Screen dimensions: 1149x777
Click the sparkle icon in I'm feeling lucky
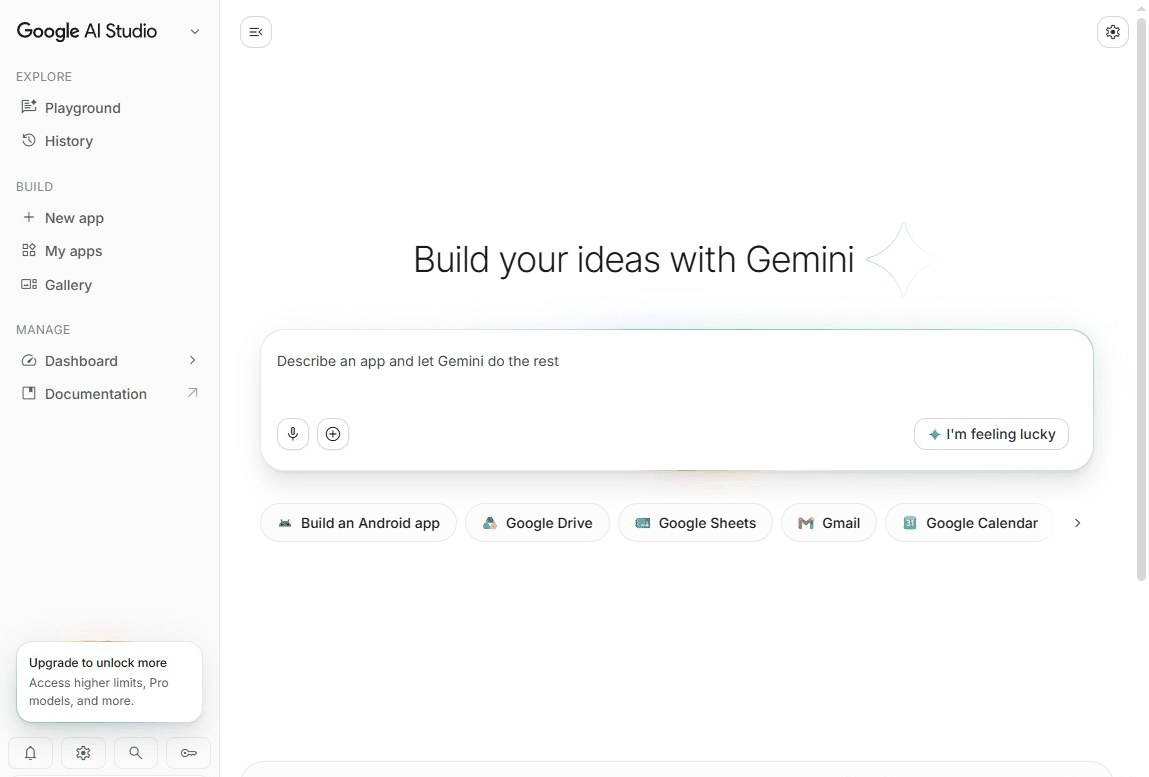(934, 434)
